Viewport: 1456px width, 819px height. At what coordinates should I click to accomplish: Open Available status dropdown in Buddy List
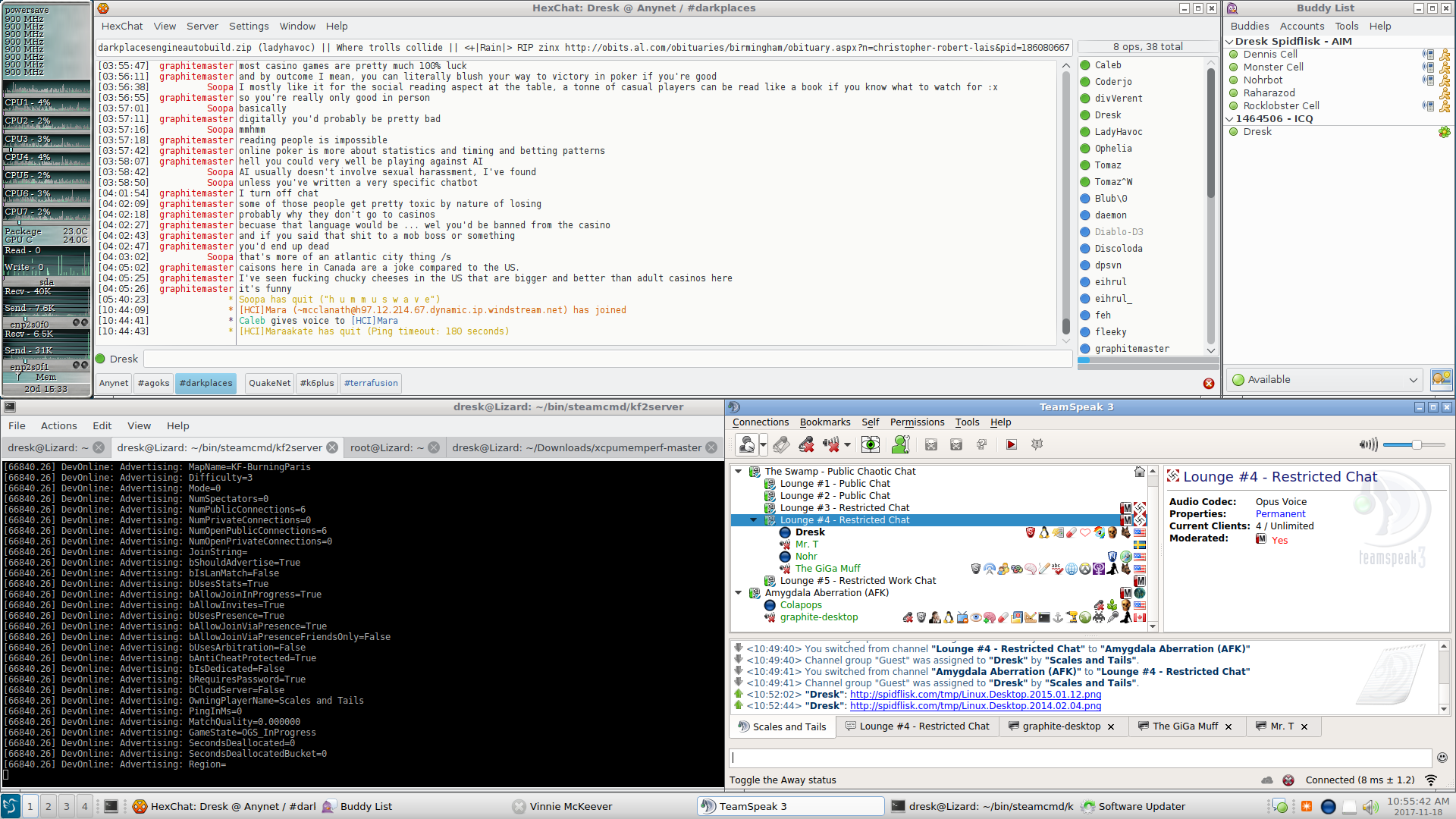click(x=1325, y=379)
